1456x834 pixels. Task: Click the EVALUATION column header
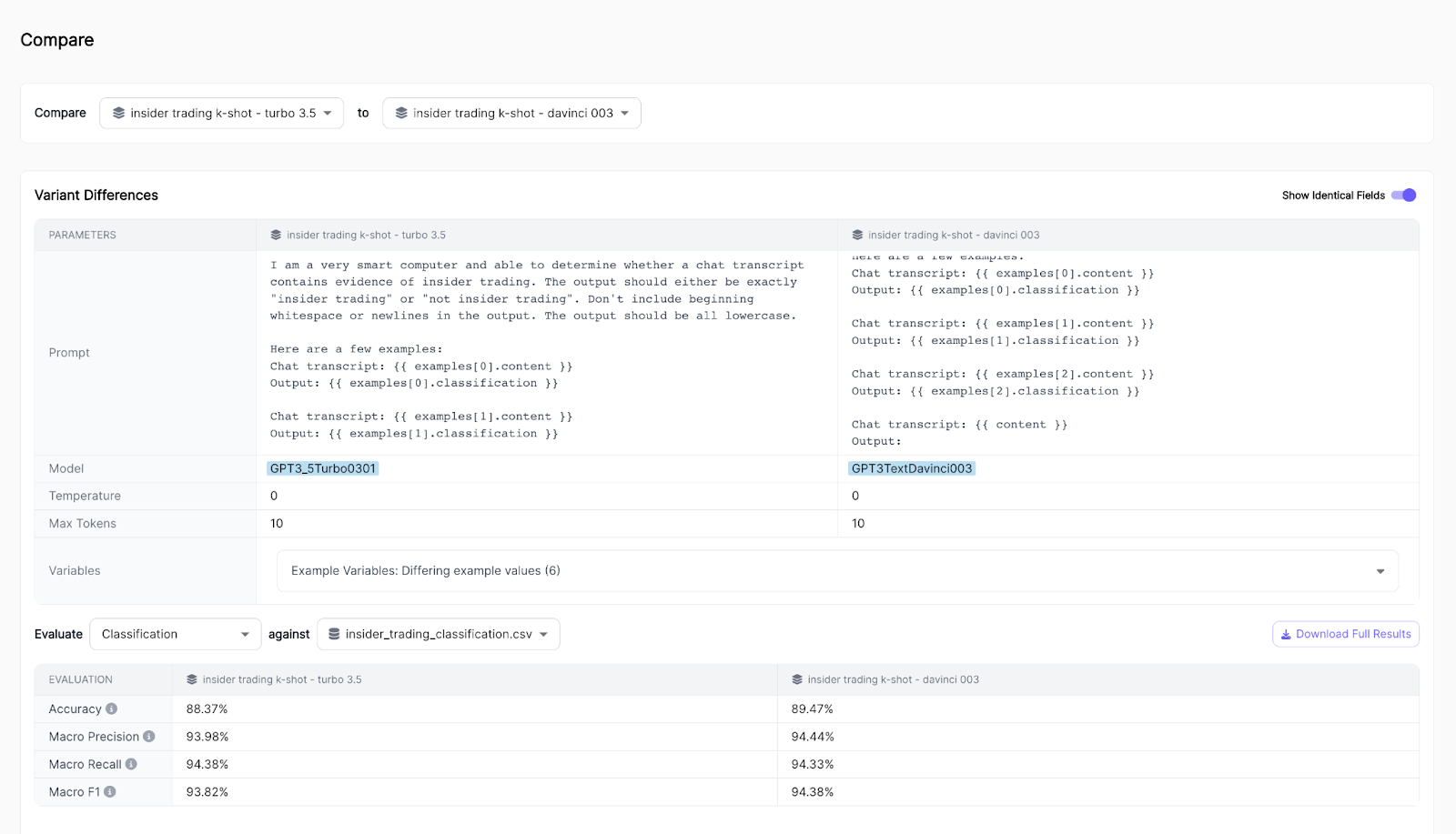(81, 679)
